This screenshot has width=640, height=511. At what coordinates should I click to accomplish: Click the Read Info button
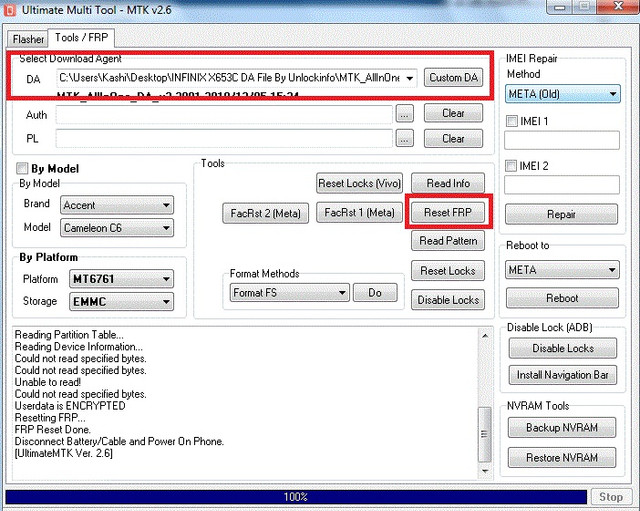[x=448, y=183]
